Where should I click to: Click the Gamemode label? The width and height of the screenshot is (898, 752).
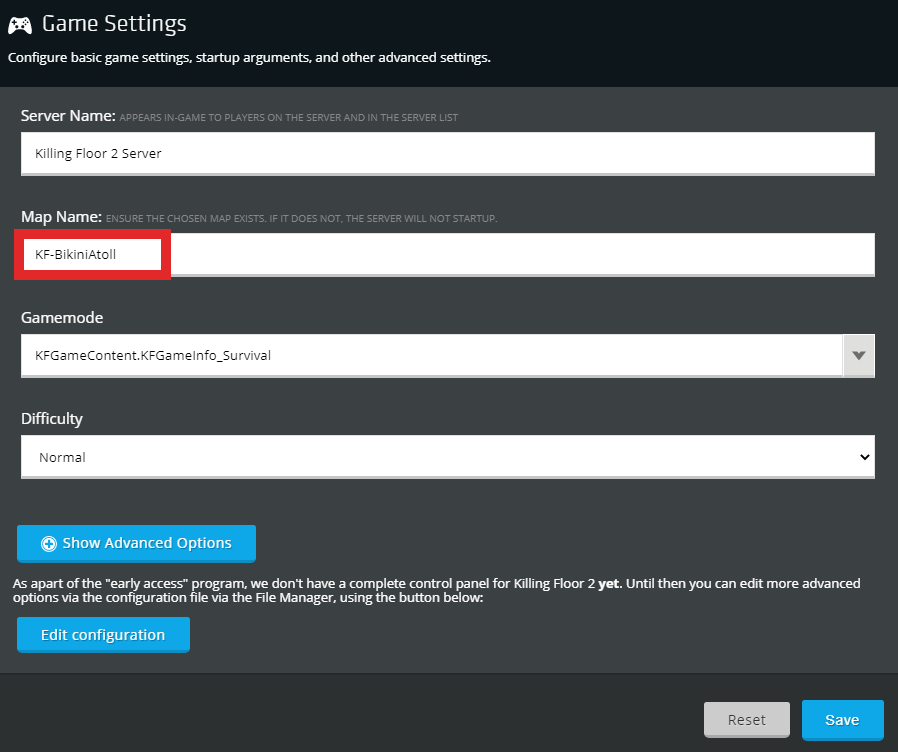coord(62,317)
